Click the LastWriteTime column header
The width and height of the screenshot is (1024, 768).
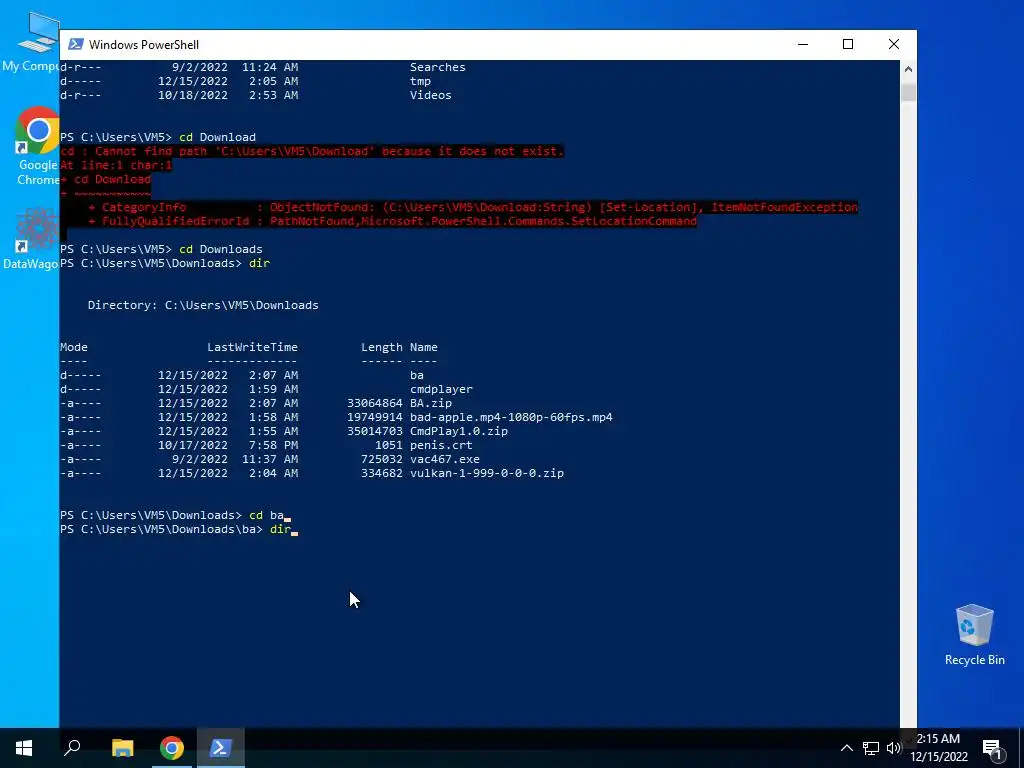[252, 347]
